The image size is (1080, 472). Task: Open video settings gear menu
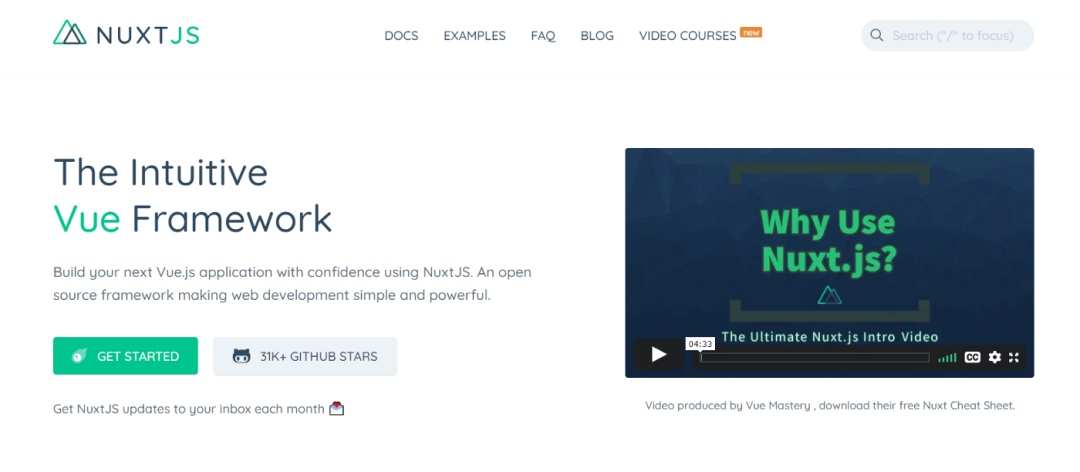click(994, 357)
